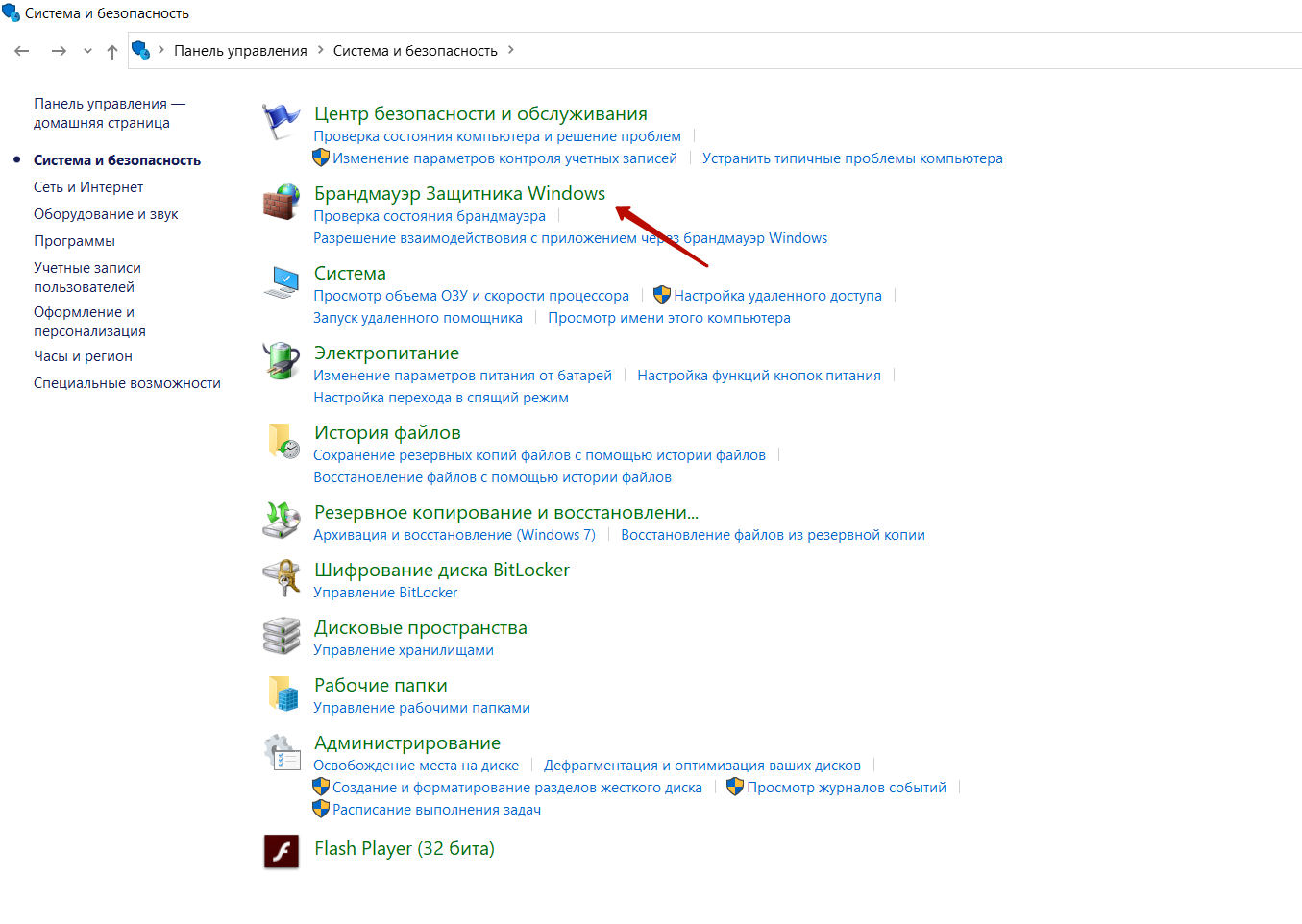
Task: Expand the chevron after 'Панель управления' breadcrumb
Action: 321,50
